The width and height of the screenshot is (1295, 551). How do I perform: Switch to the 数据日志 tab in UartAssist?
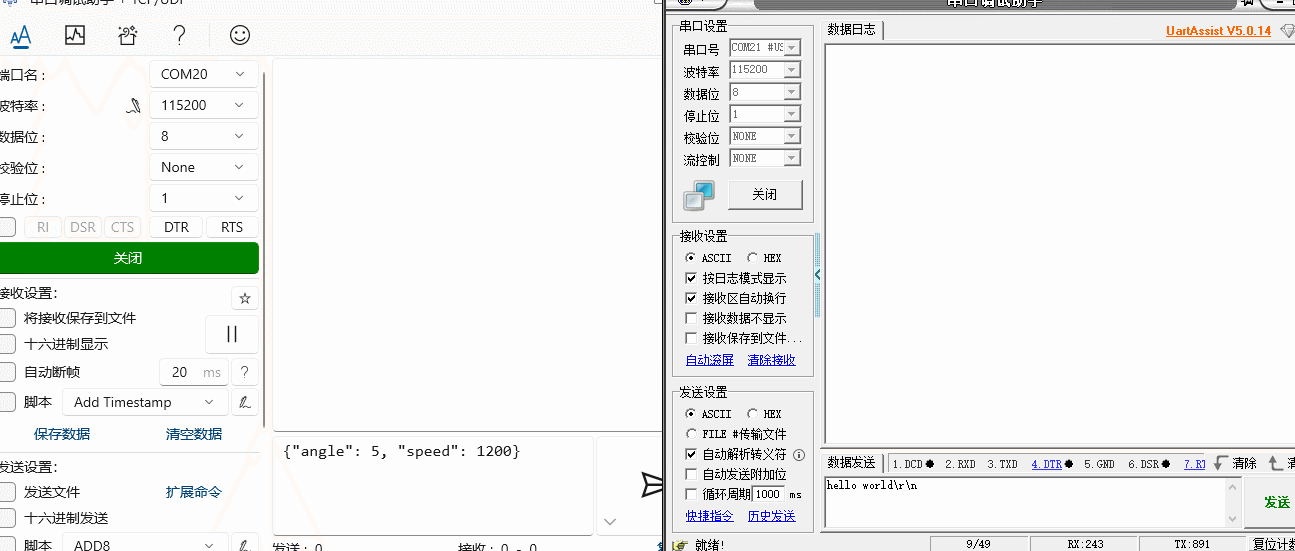click(x=851, y=30)
